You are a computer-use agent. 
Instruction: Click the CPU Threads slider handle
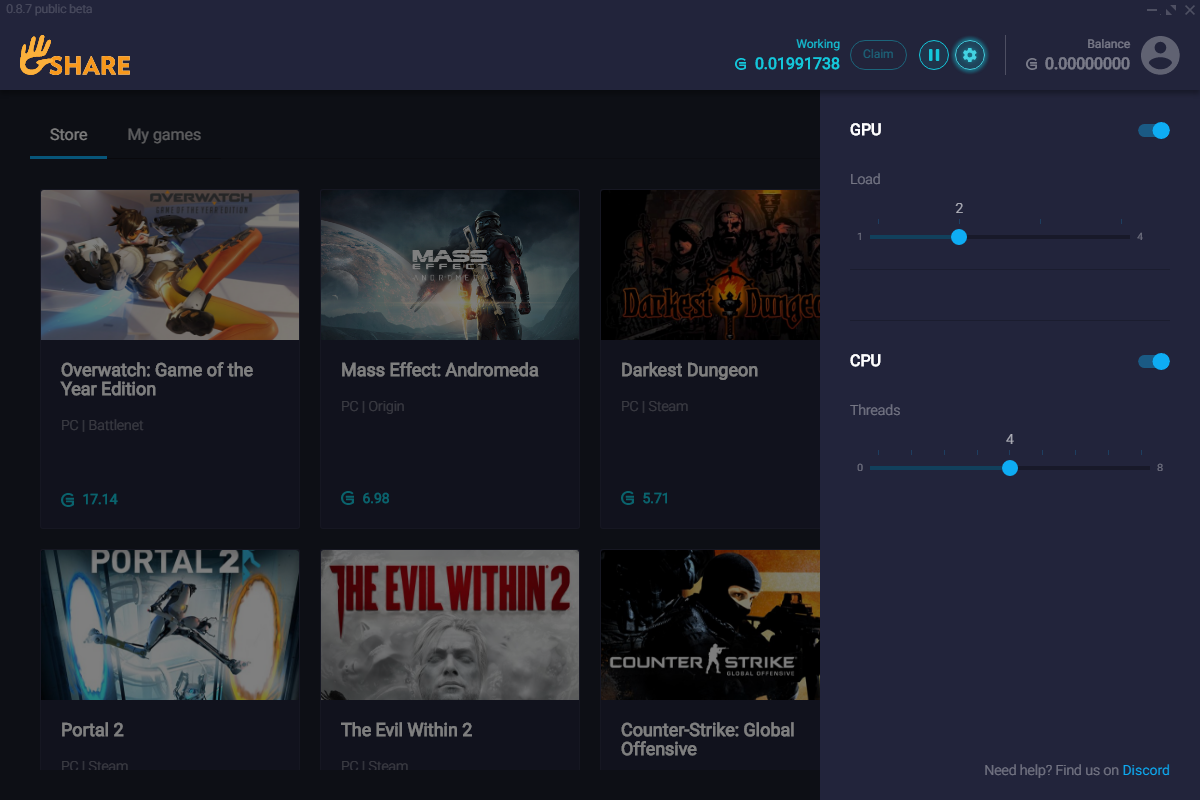point(1010,468)
